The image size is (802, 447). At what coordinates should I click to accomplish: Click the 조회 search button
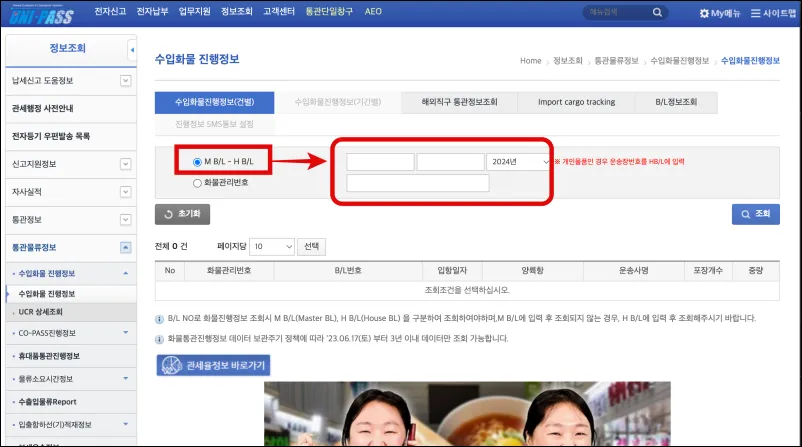755,214
